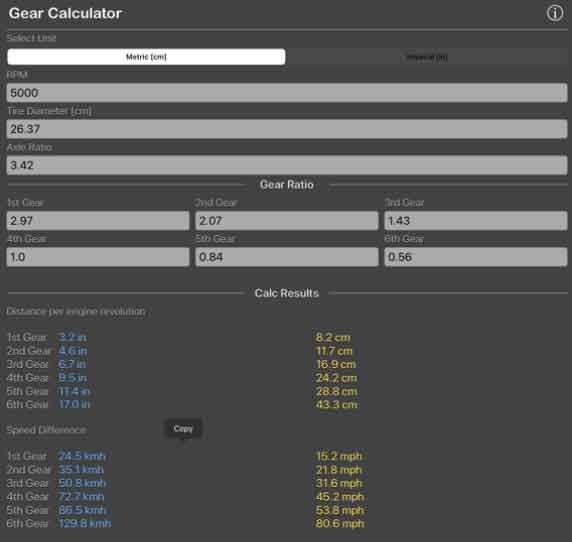This screenshot has height=542, width=572.
Task: Edit the 4th Gear ratio field 1.0
Action: 98,257
